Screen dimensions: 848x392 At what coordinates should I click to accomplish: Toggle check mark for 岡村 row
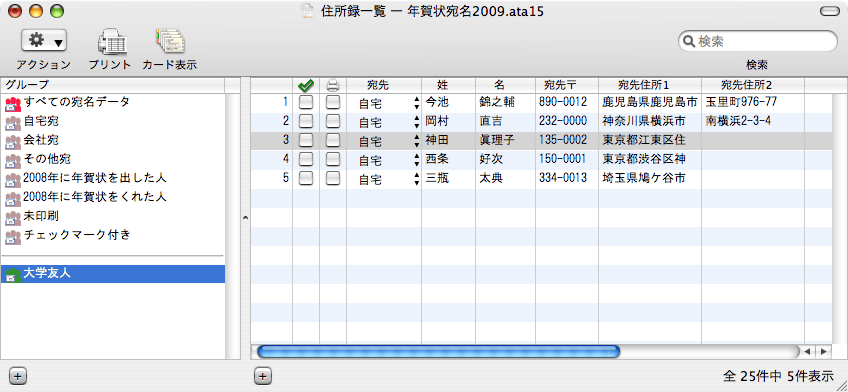coord(306,121)
